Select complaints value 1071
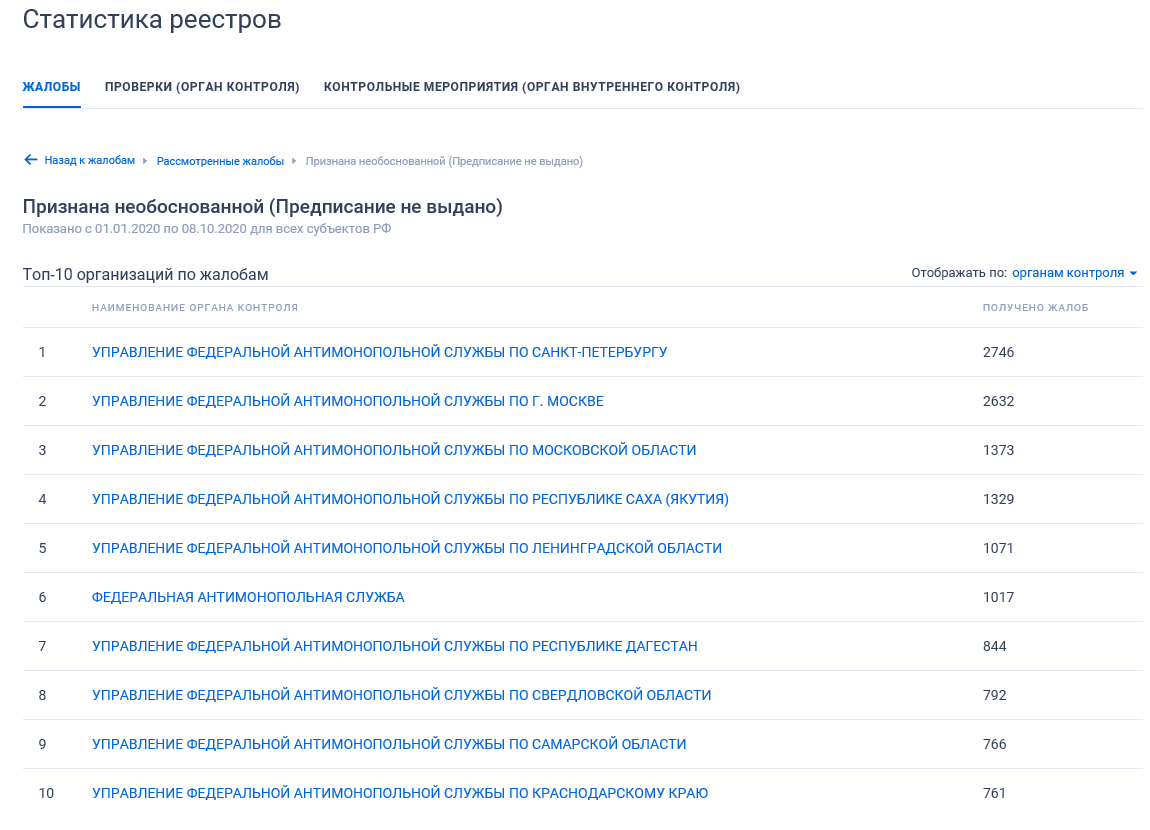Image resolution: width=1150 pixels, height=830 pixels. [997, 548]
